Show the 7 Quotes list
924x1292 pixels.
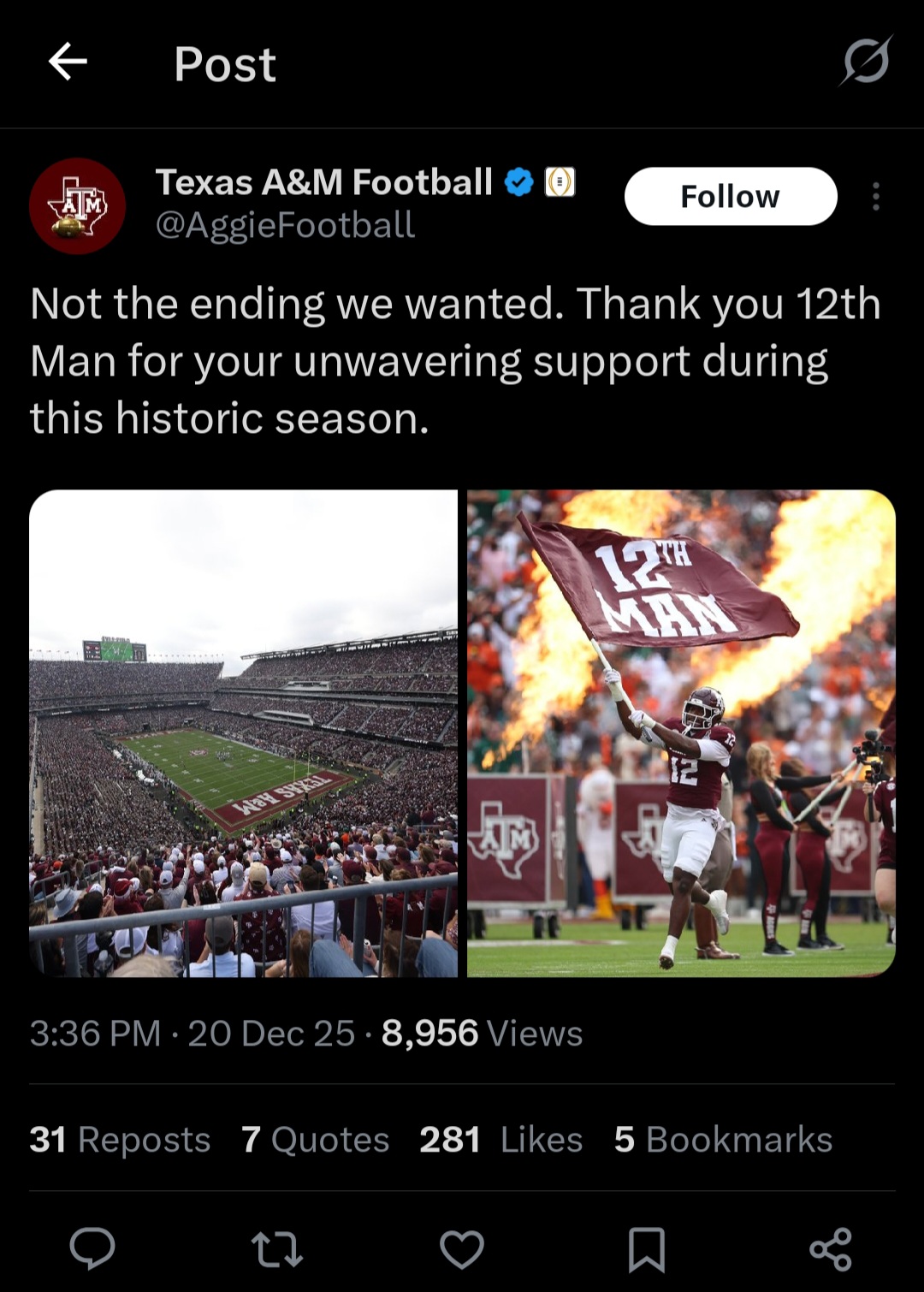(315, 1140)
